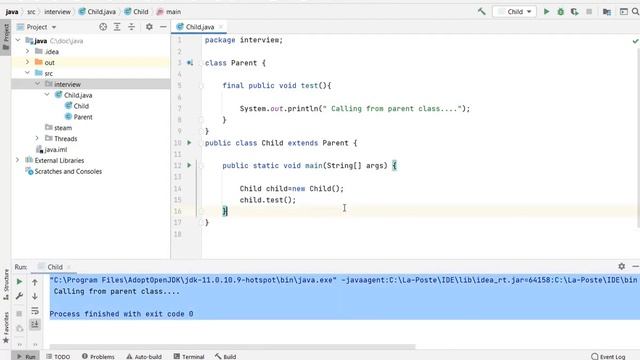Expand External Libraries node

point(18,160)
